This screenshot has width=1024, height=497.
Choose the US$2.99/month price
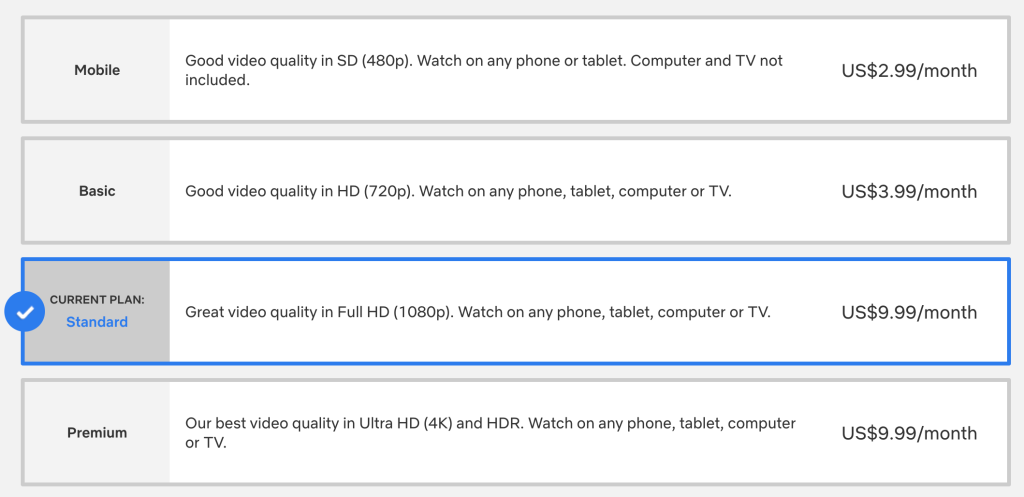click(909, 71)
